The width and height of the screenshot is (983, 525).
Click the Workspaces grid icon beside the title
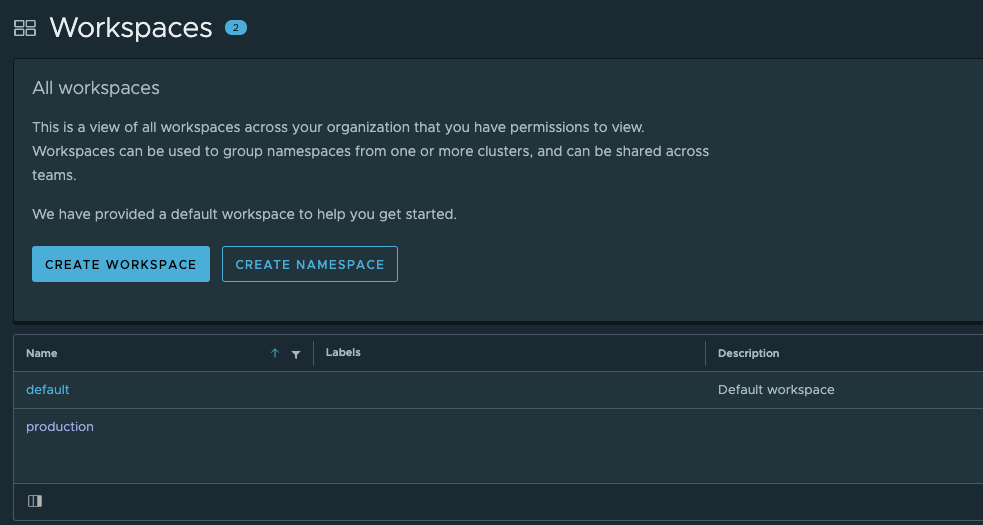(x=25, y=28)
